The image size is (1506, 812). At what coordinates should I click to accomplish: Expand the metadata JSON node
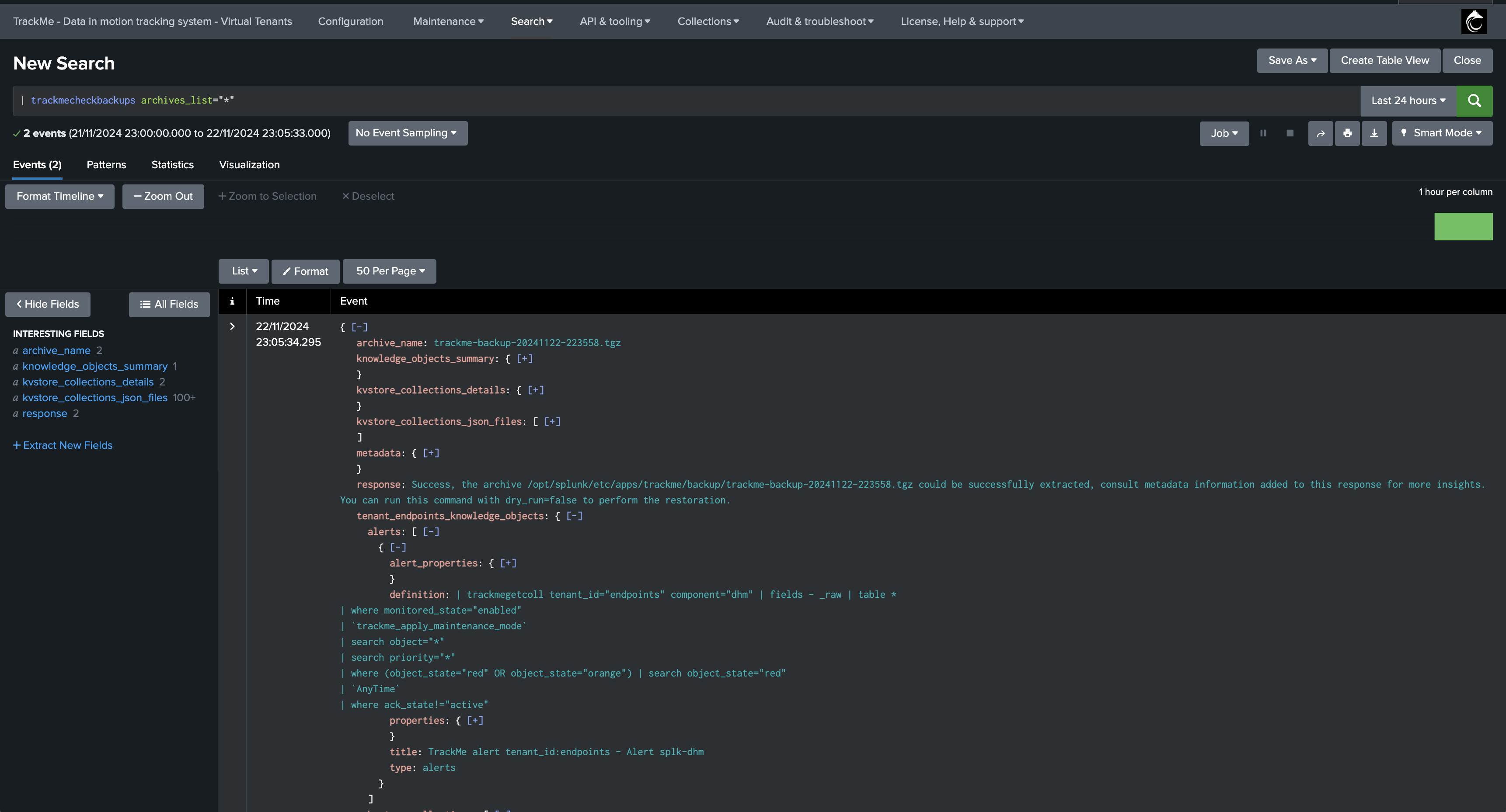[x=431, y=453]
